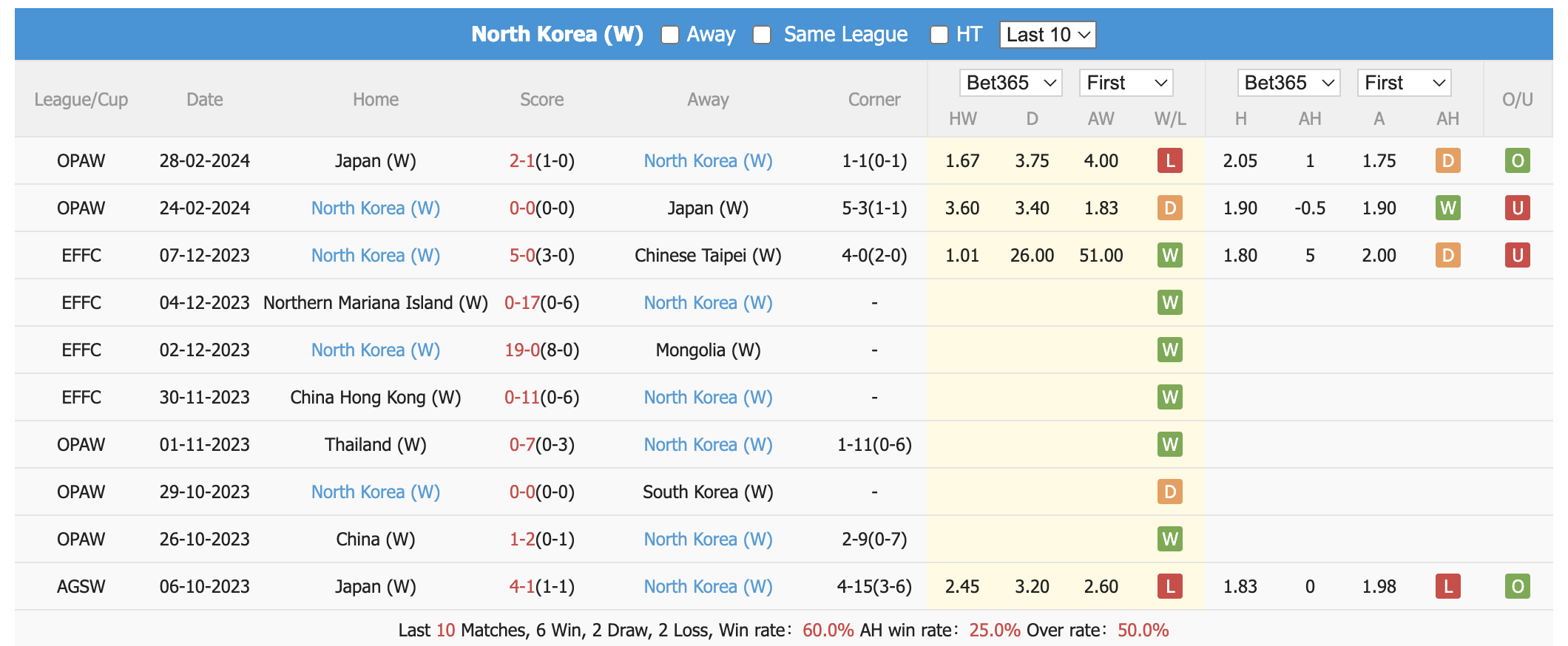Image resolution: width=1568 pixels, height=646 pixels.
Task: Open North Korea (W) link in South Korea row
Action: [x=376, y=492]
